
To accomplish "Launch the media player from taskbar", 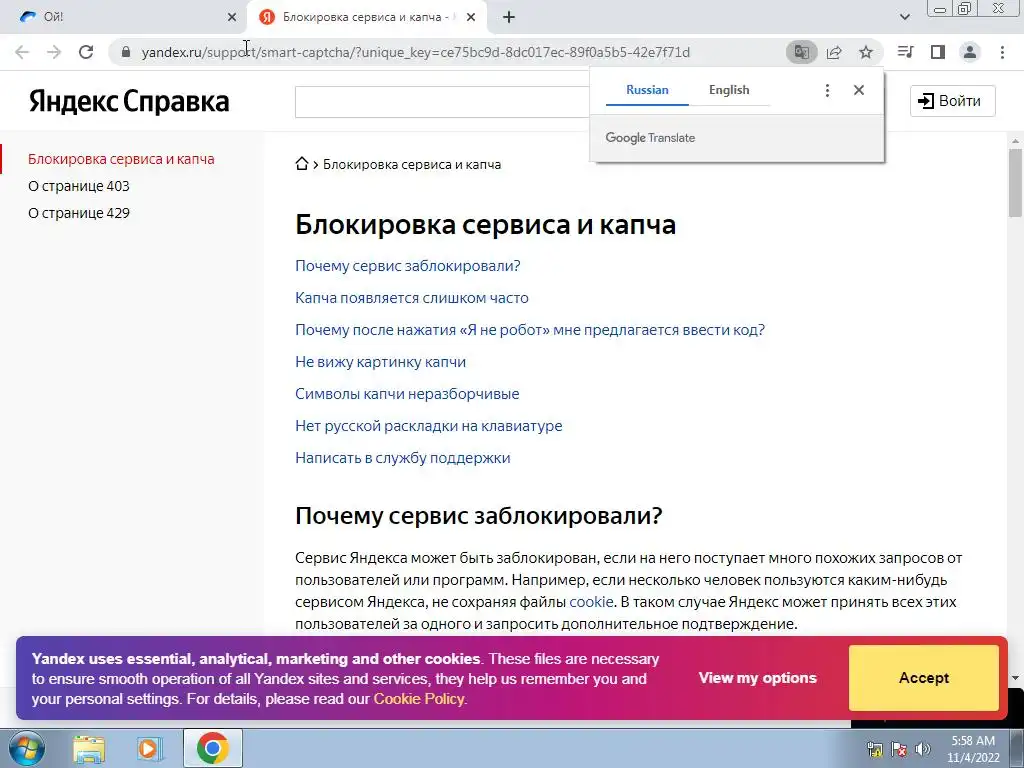I will [150, 749].
